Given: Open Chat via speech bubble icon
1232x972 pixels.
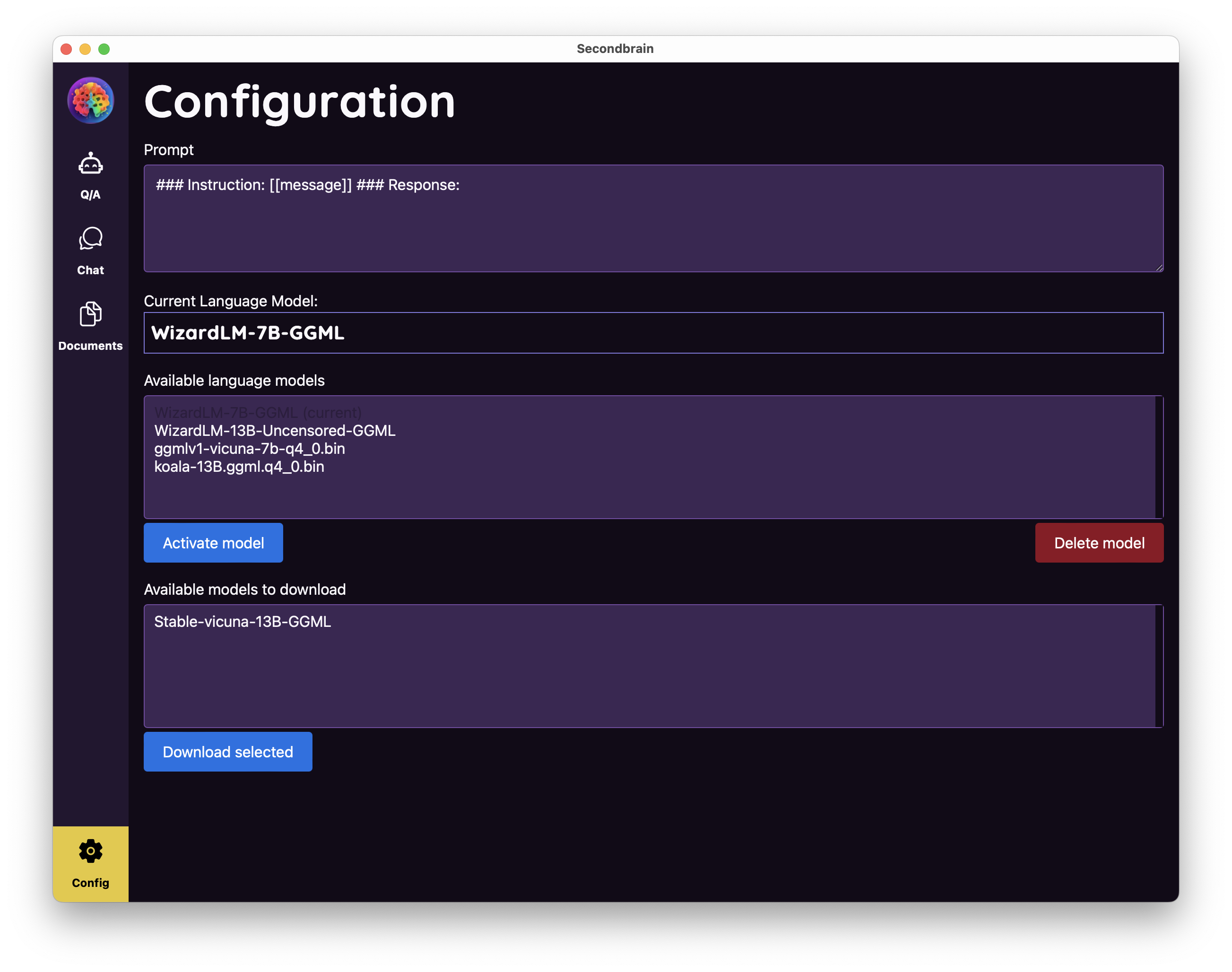Looking at the screenshot, I should tap(90, 239).
